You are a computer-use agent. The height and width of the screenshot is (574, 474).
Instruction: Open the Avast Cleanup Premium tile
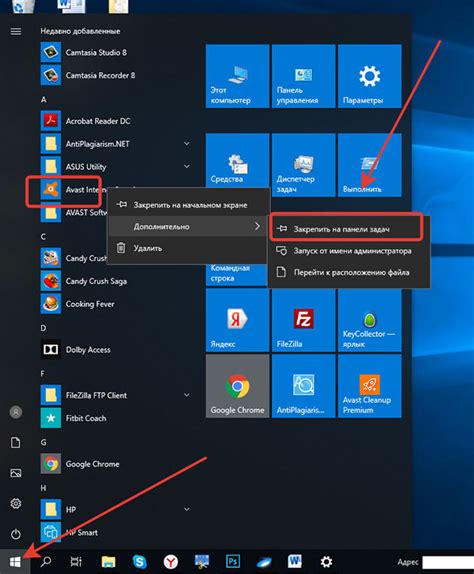370,386
